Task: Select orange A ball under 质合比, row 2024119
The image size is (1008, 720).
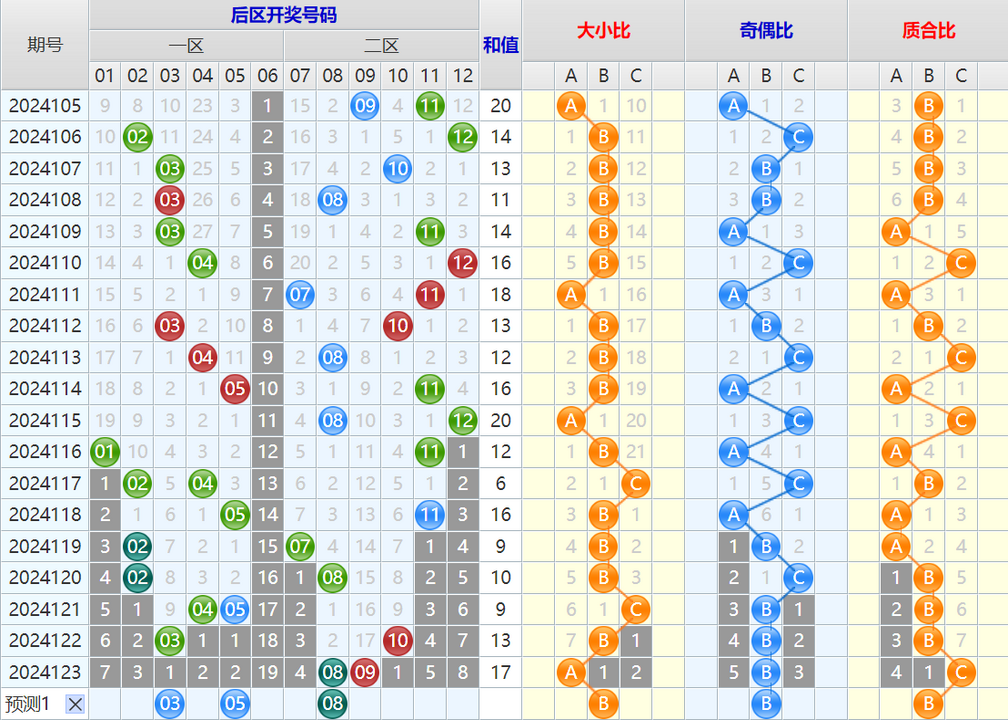Action: click(x=896, y=546)
